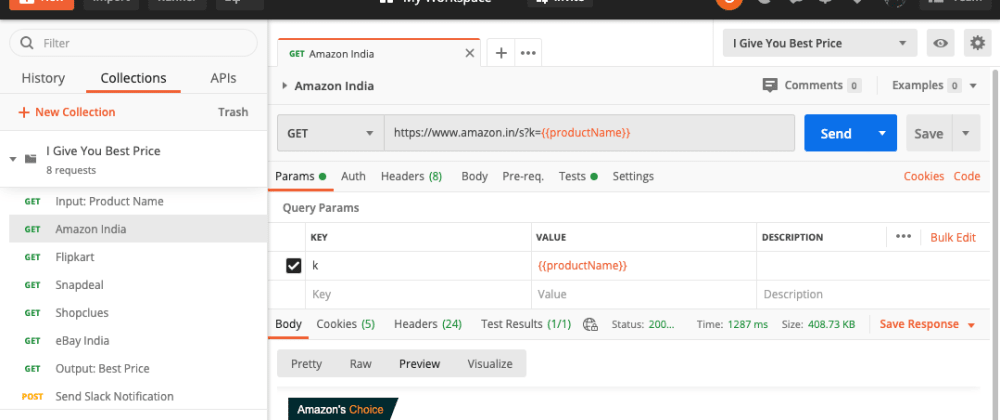Open the Cookies link
The image size is (1000, 420).
pyautogui.click(x=923, y=177)
